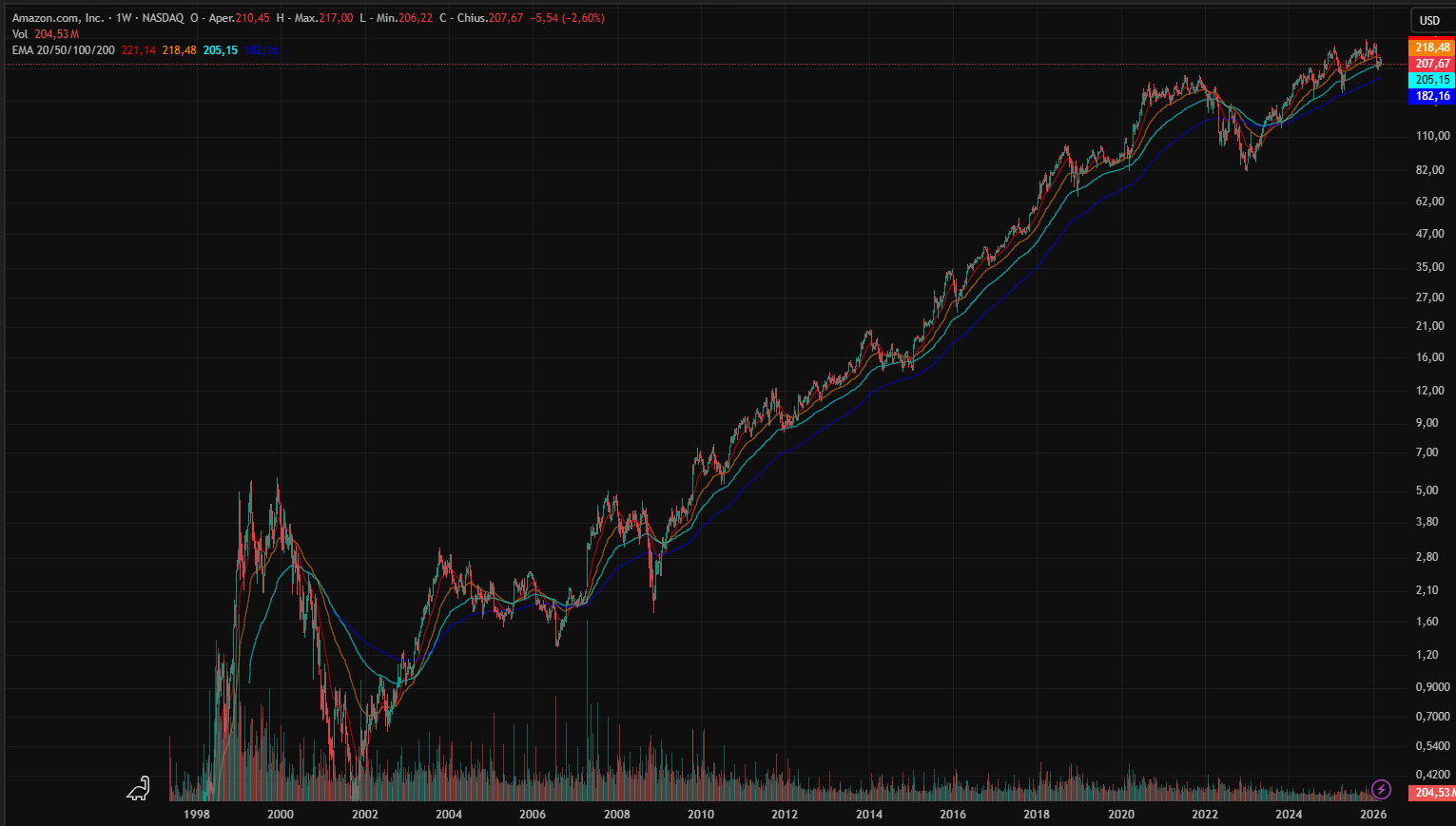Select the Amazon.com, Inc. symbol title
1456x826 pixels.
click(58, 18)
